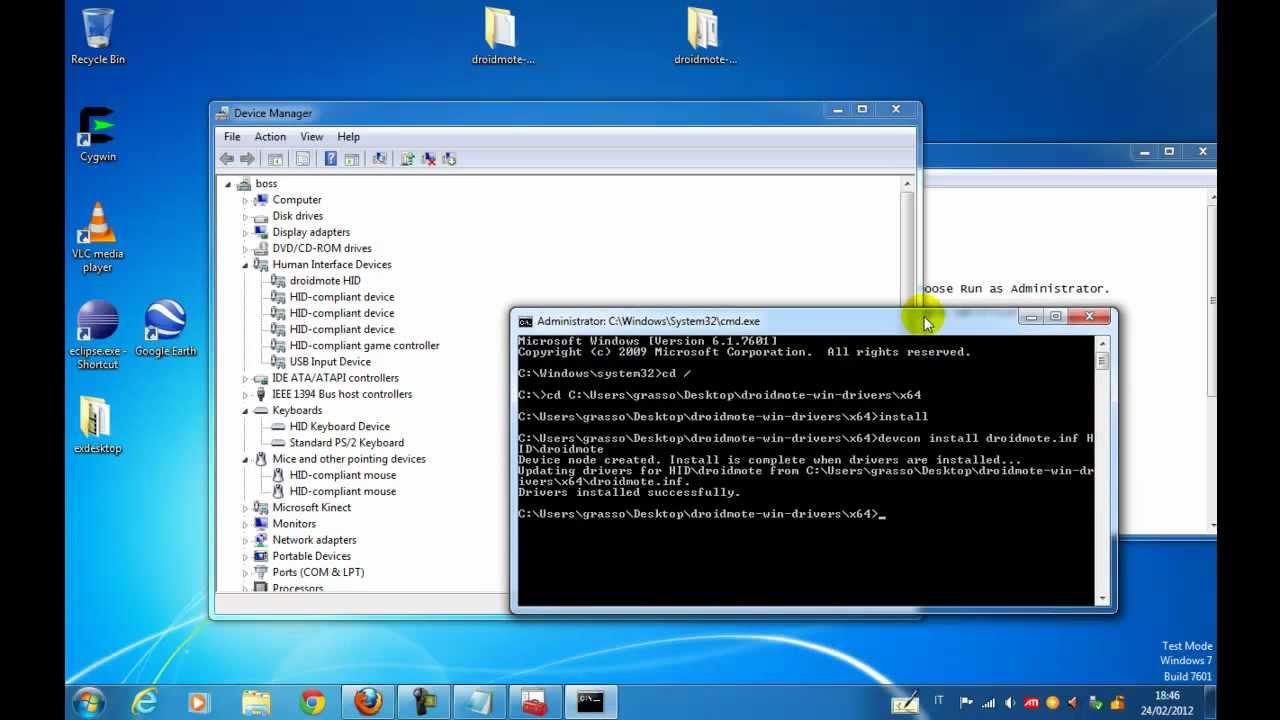
Task: Click the Forward arrow in Device Manager toolbar
Action: [x=248, y=159]
